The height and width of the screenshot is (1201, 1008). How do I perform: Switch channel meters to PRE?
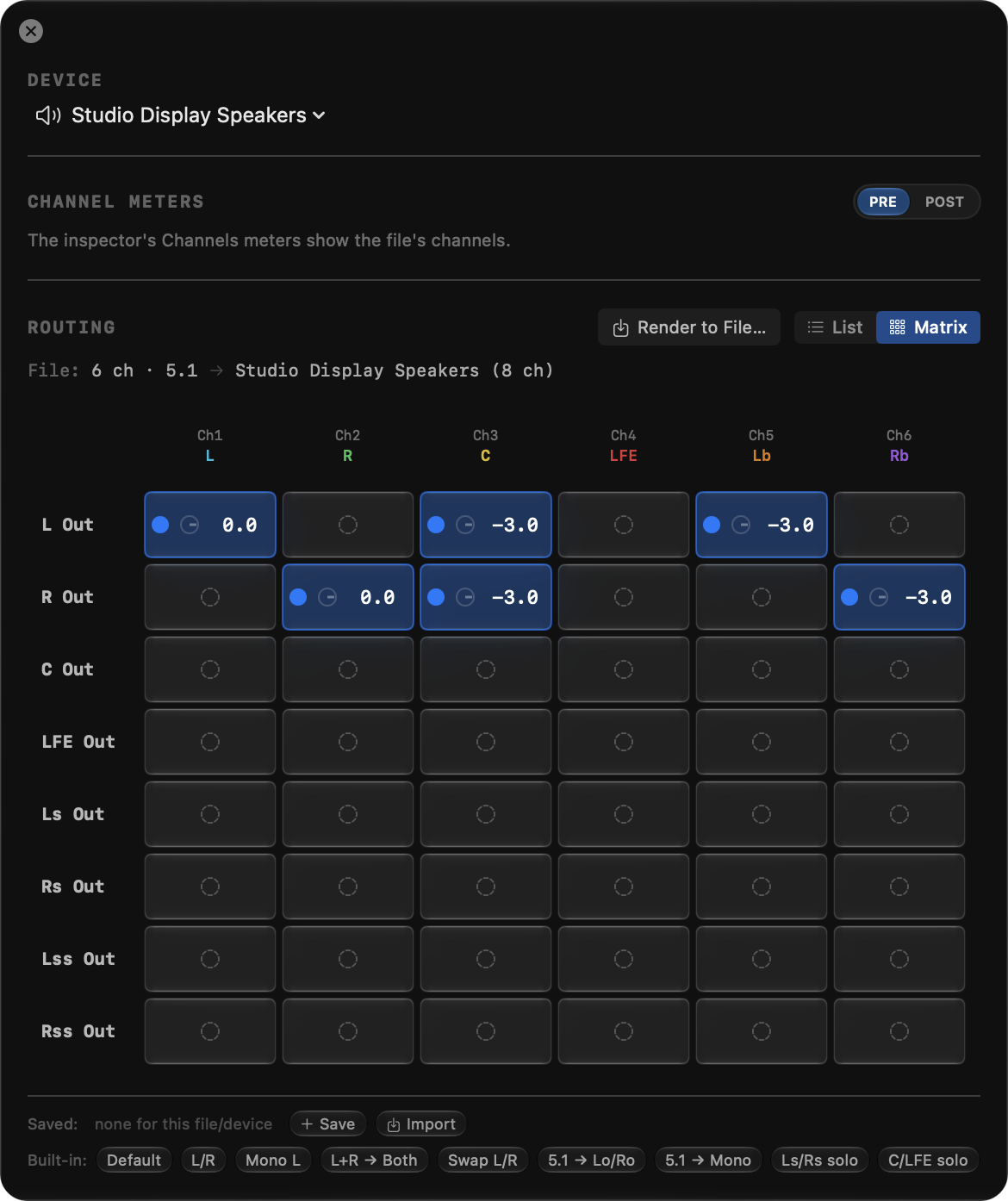tap(882, 202)
